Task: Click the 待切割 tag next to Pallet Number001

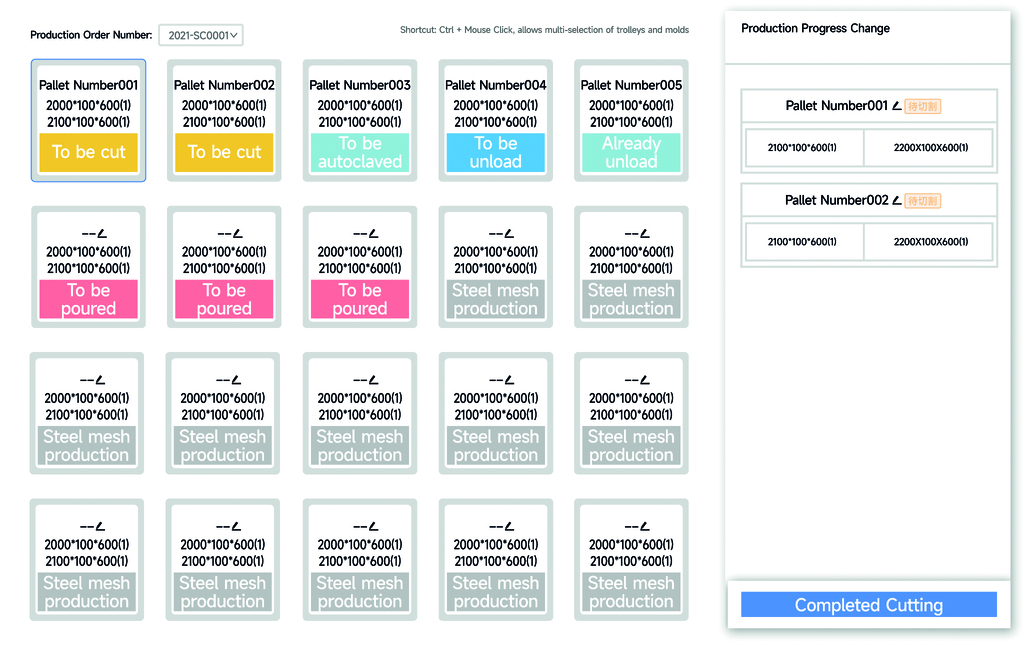Action: click(922, 106)
